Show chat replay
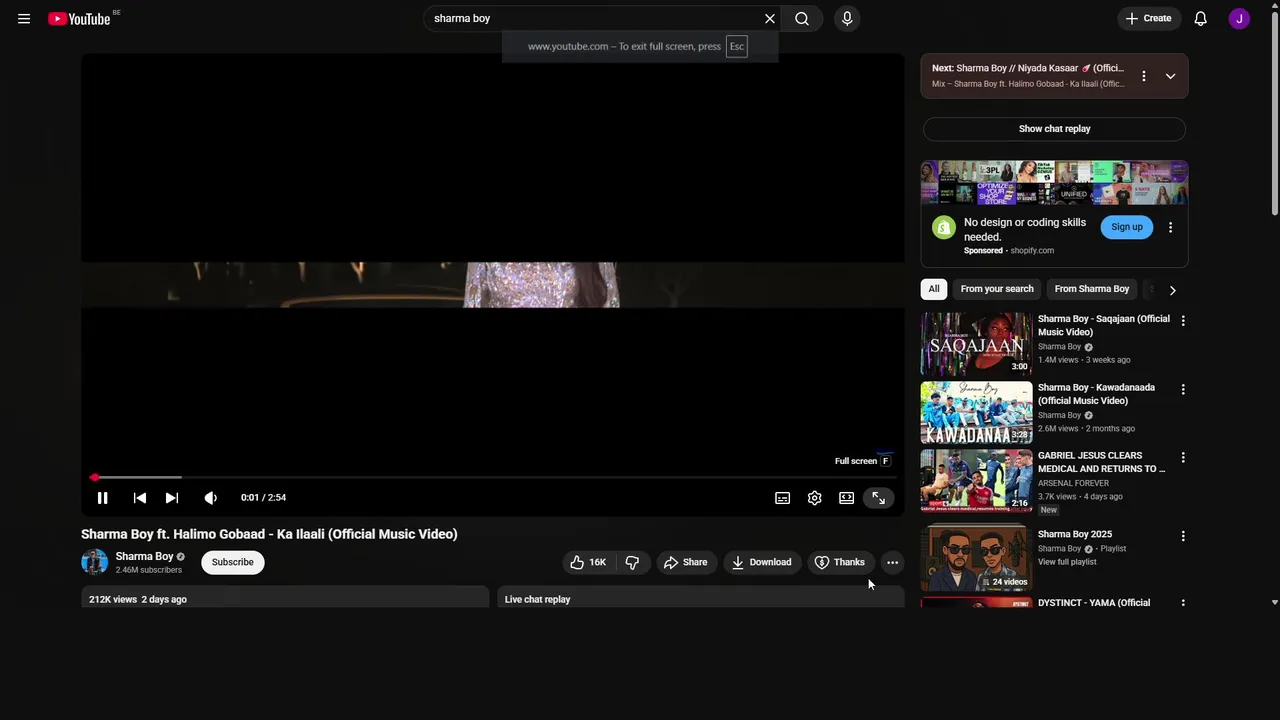The width and height of the screenshot is (1280, 720). [1055, 129]
